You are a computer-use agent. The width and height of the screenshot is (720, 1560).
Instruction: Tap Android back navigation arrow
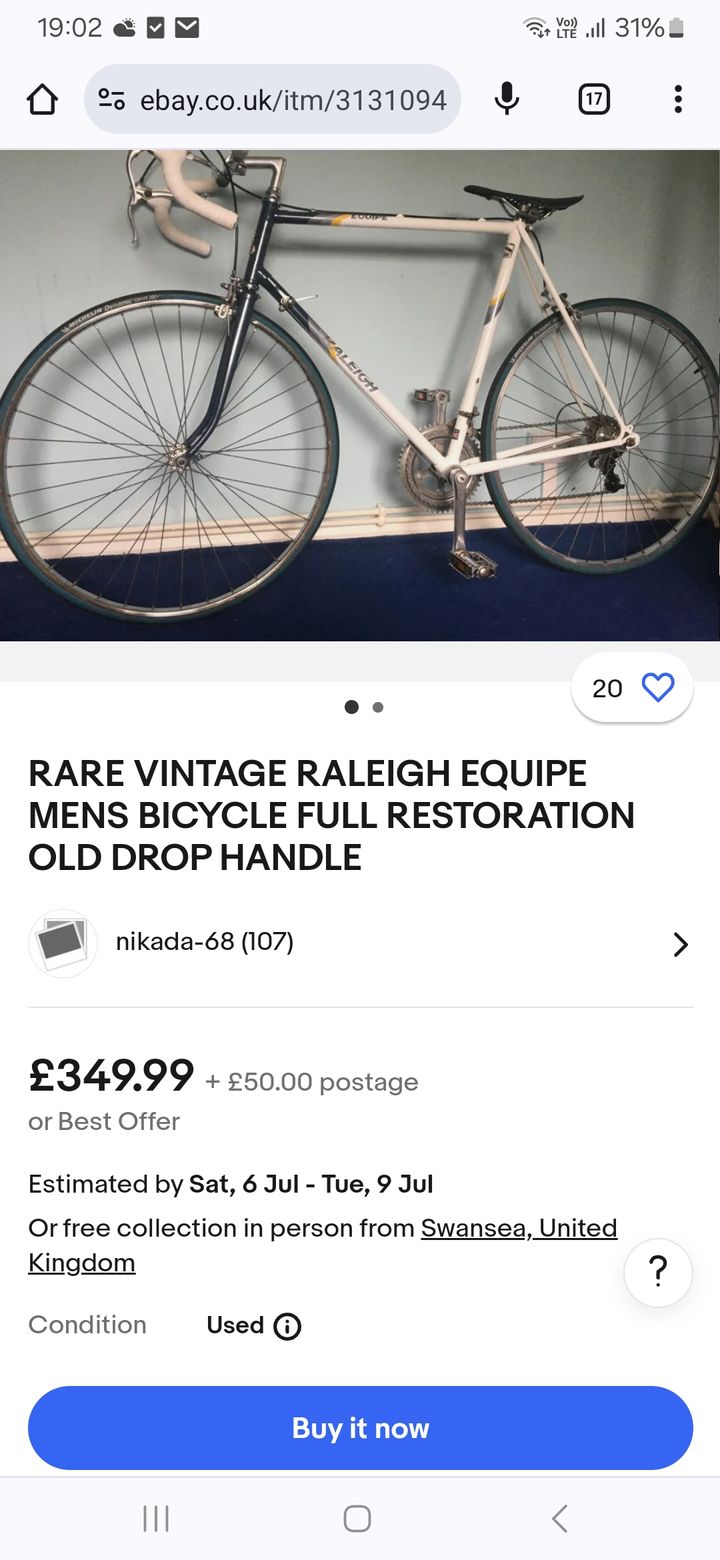click(x=560, y=1519)
